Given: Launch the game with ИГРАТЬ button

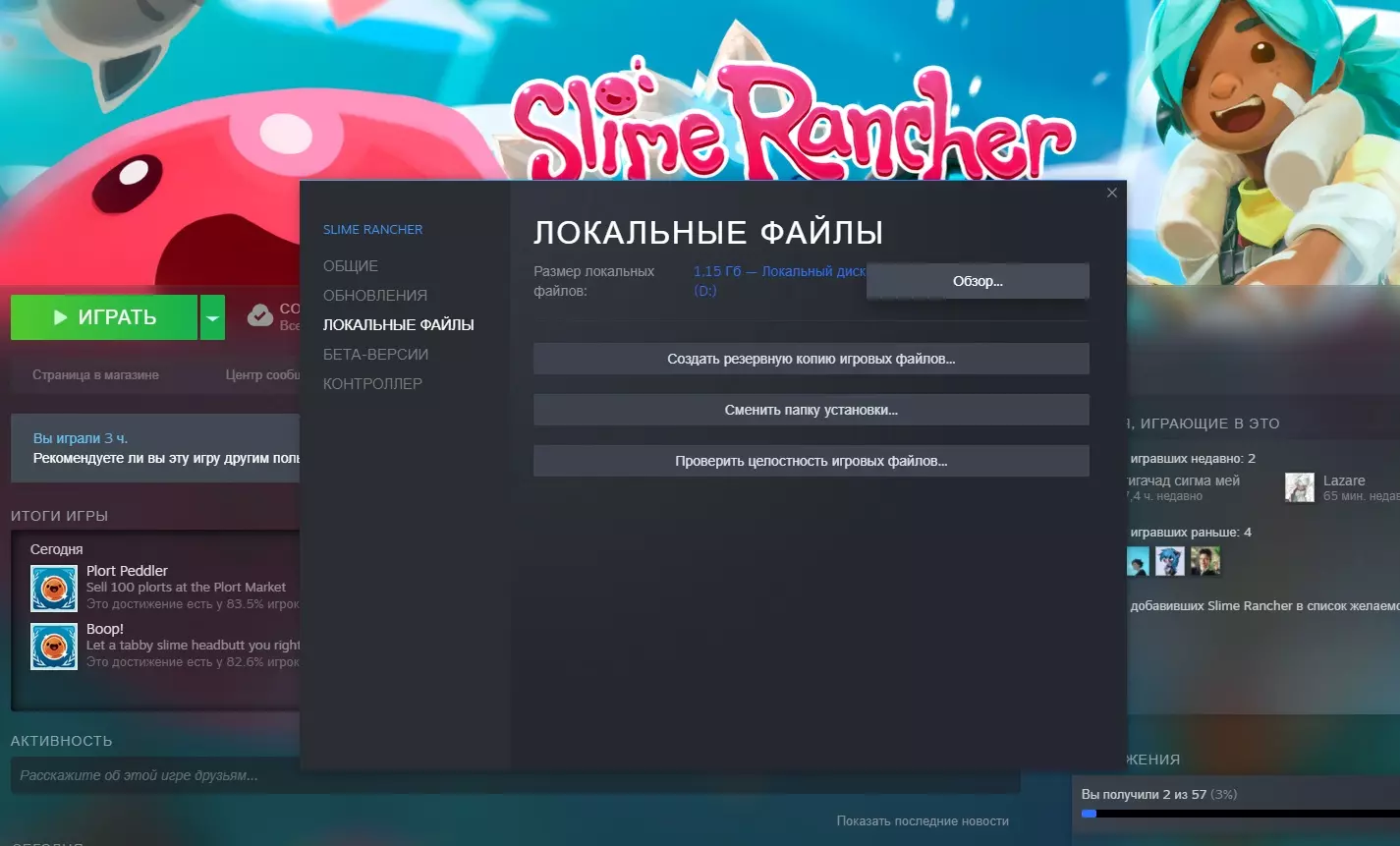Looking at the screenshot, I should coord(104,317).
